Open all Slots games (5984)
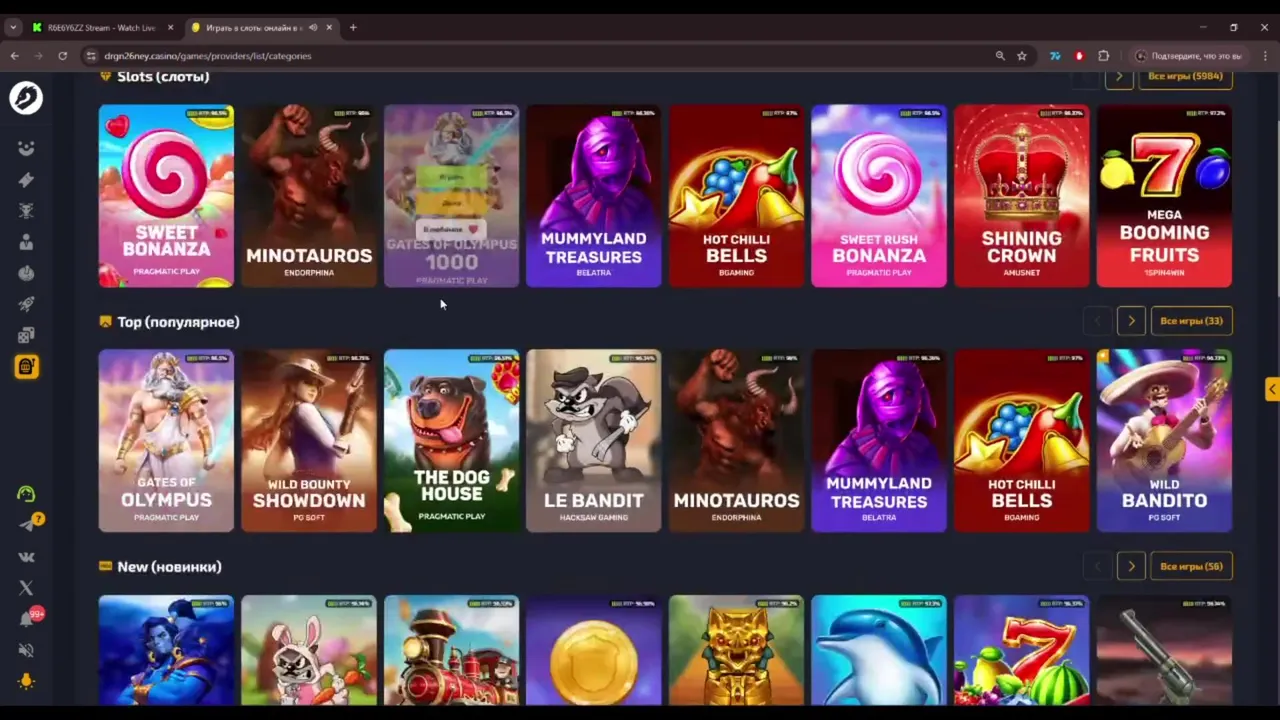1280x720 pixels. (x=1186, y=77)
